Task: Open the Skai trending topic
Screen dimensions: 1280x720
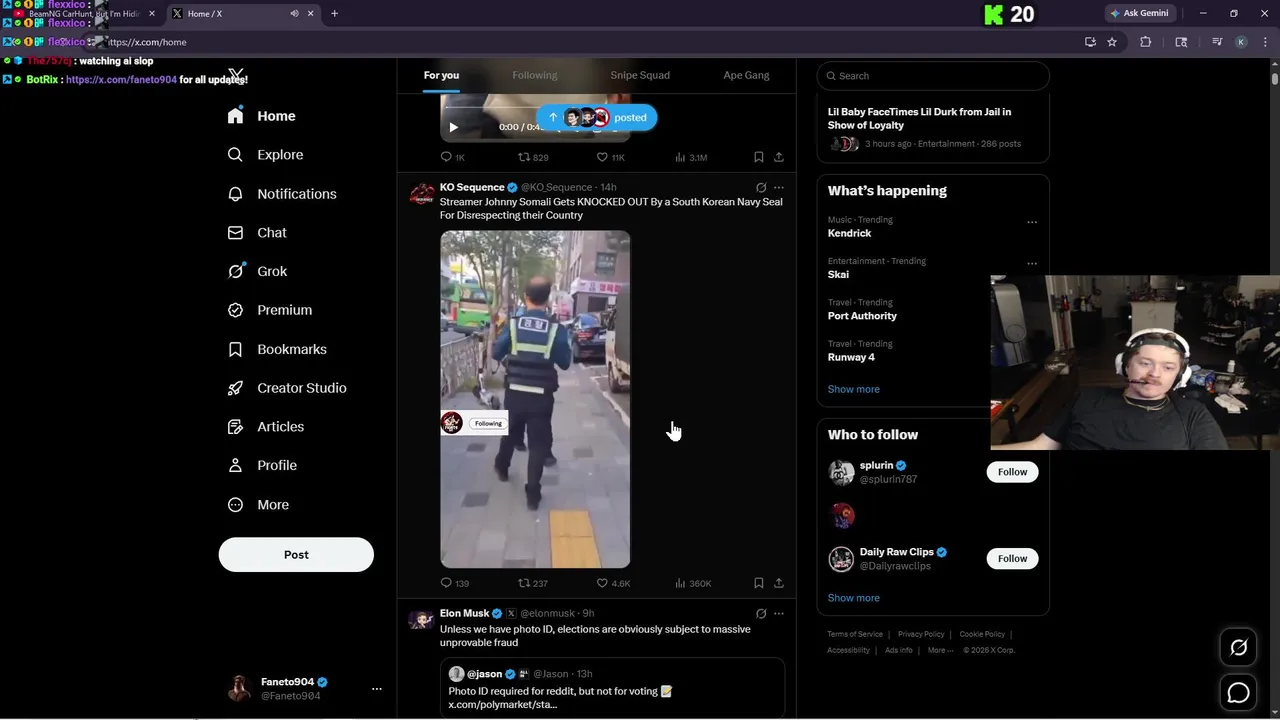Action: coord(838,274)
